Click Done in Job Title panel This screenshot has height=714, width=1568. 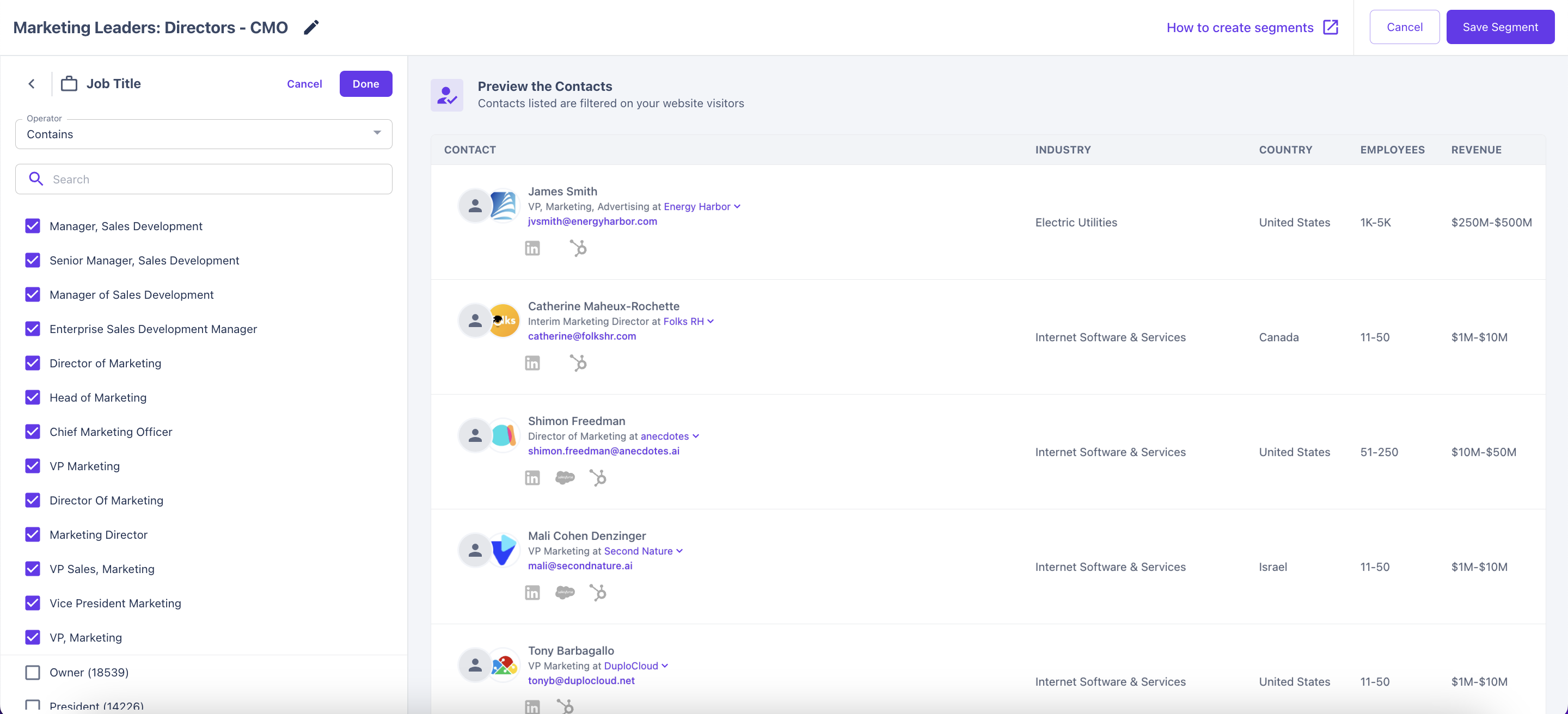tap(365, 84)
